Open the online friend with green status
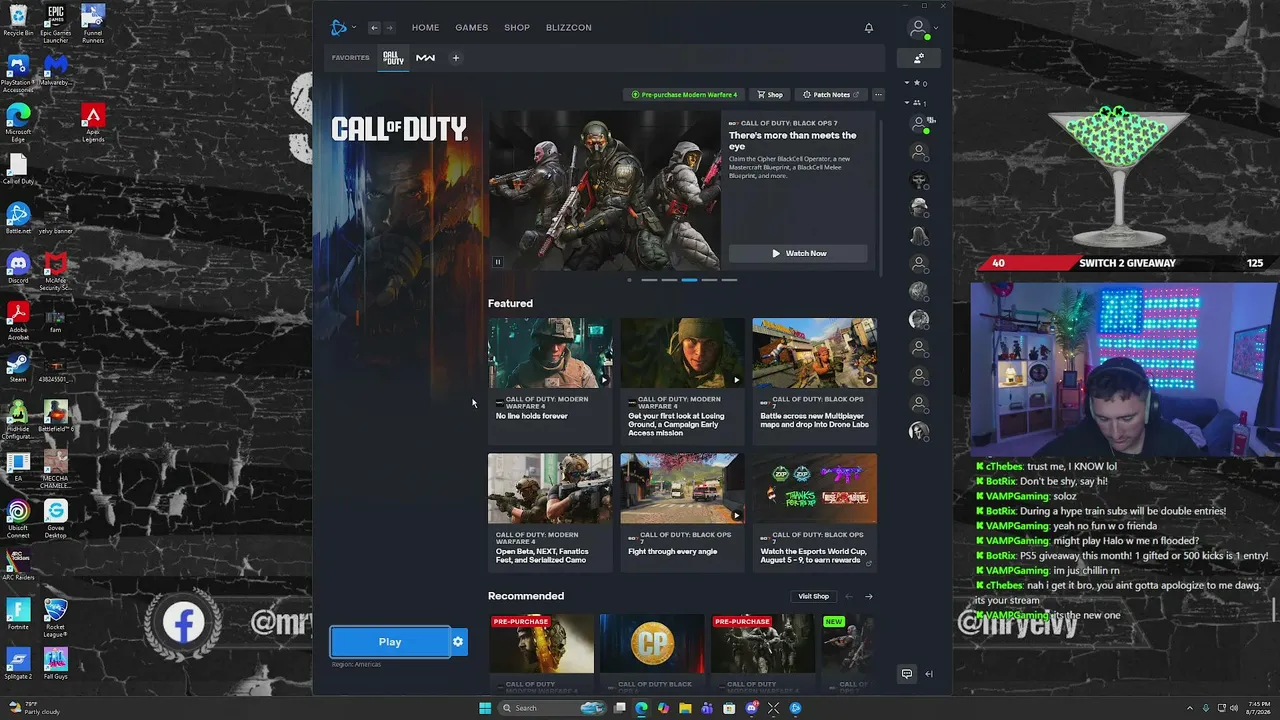Screen dimensions: 1280x720 point(919,124)
